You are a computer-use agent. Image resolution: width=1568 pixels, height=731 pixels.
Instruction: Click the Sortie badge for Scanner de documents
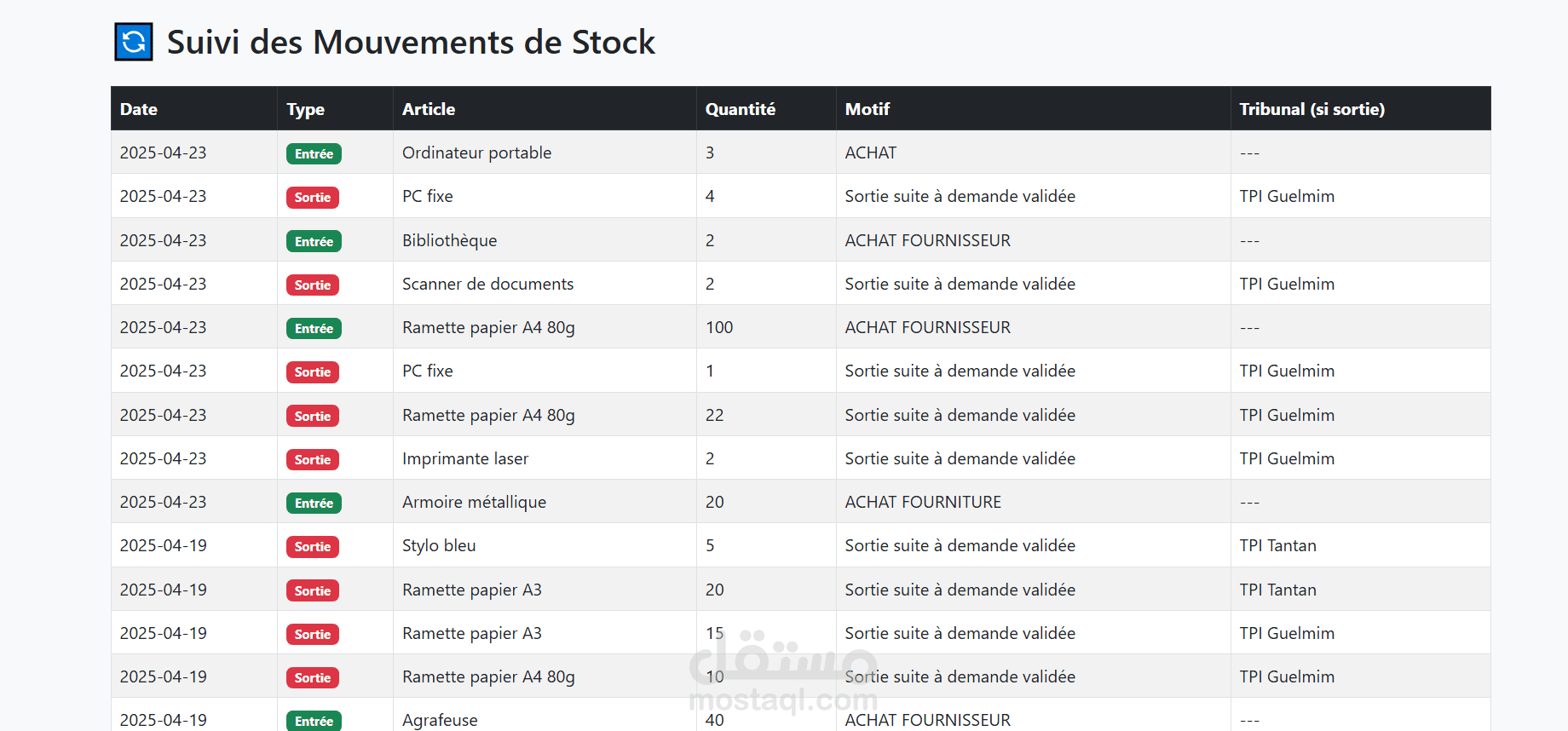point(313,285)
